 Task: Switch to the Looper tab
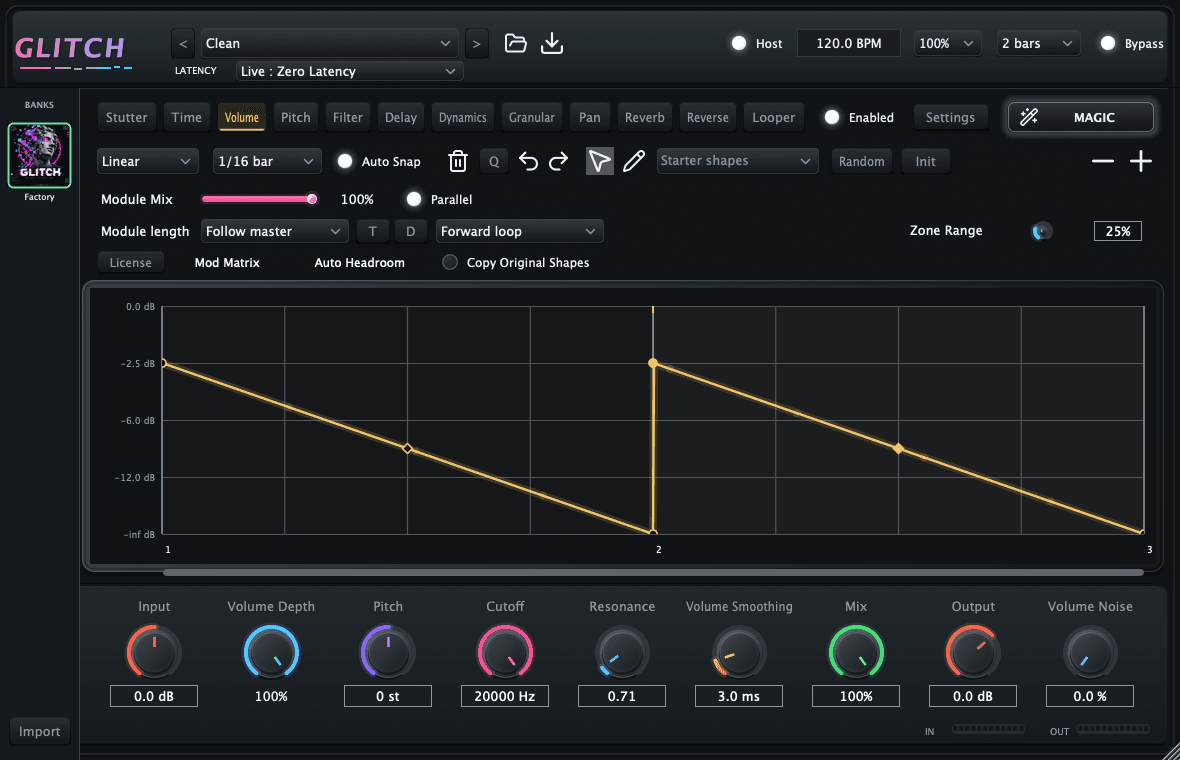tap(774, 117)
